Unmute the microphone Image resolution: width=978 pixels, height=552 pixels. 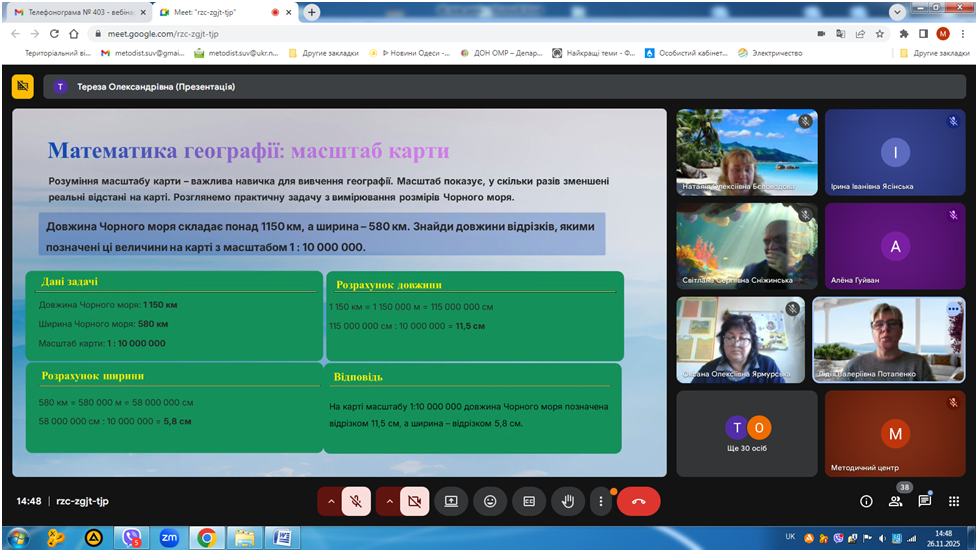click(x=356, y=501)
